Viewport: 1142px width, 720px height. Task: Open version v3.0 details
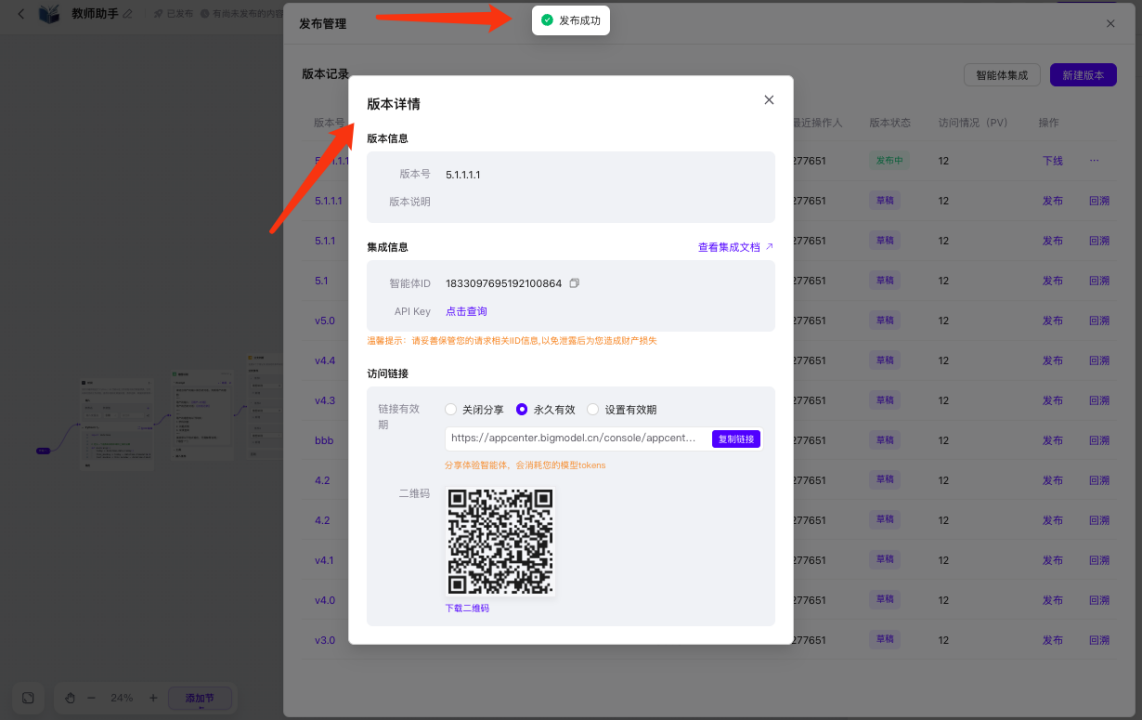click(325, 641)
